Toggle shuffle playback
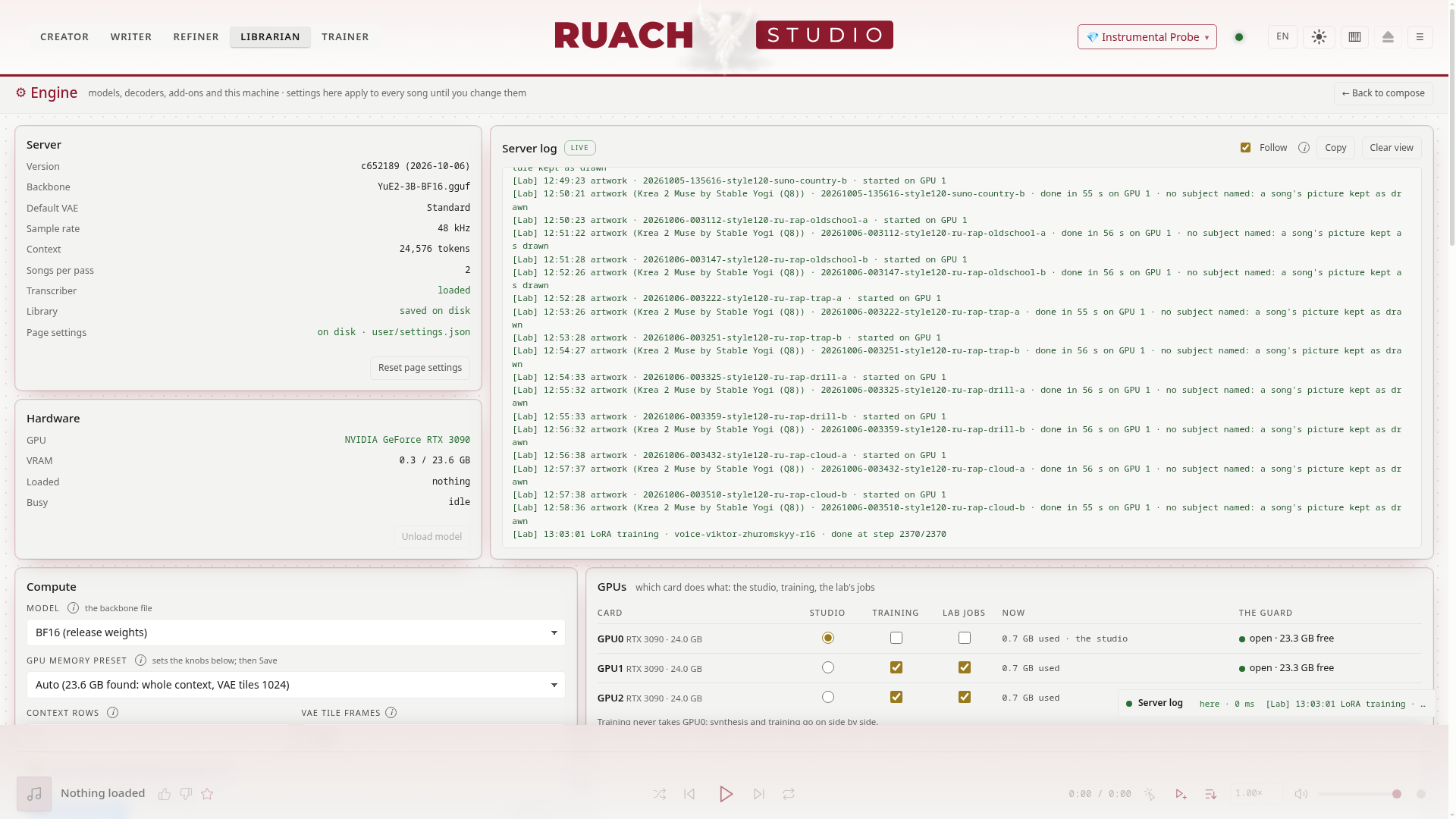This screenshot has width=1456, height=819. point(660,794)
